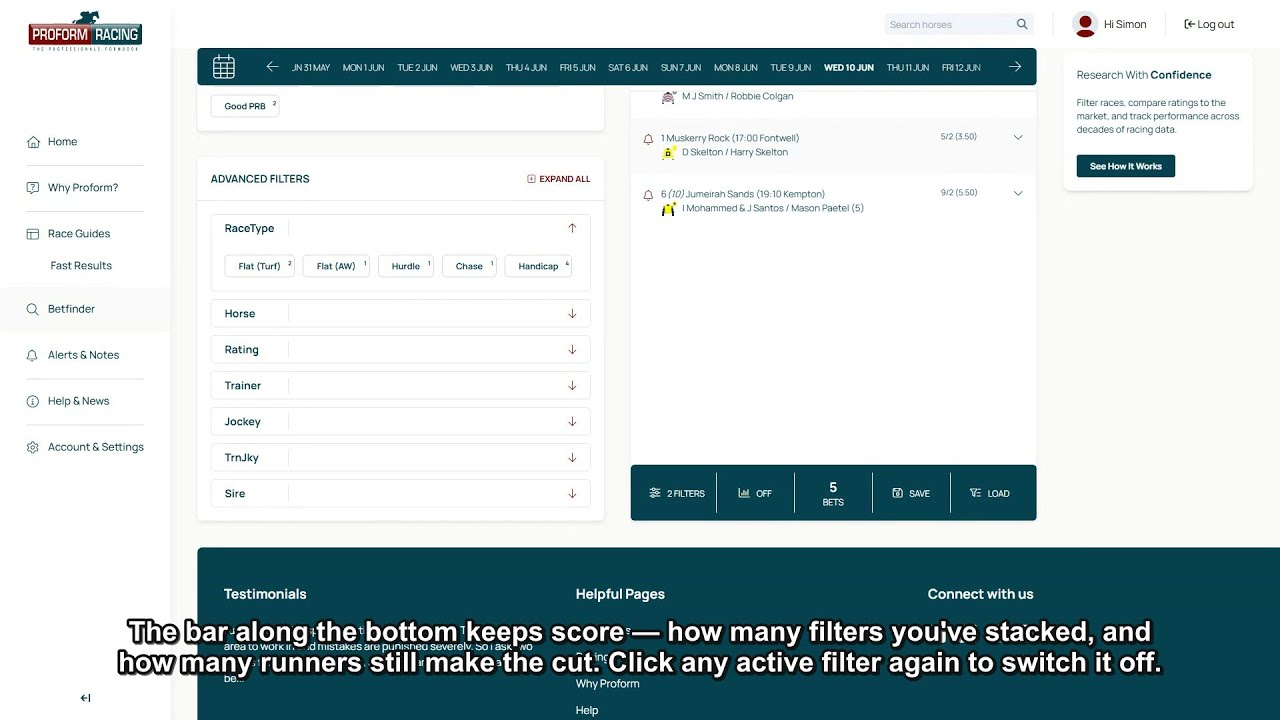Toggle the chart OFF button
This screenshot has width=1280, height=720.
pyautogui.click(x=755, y=493)
